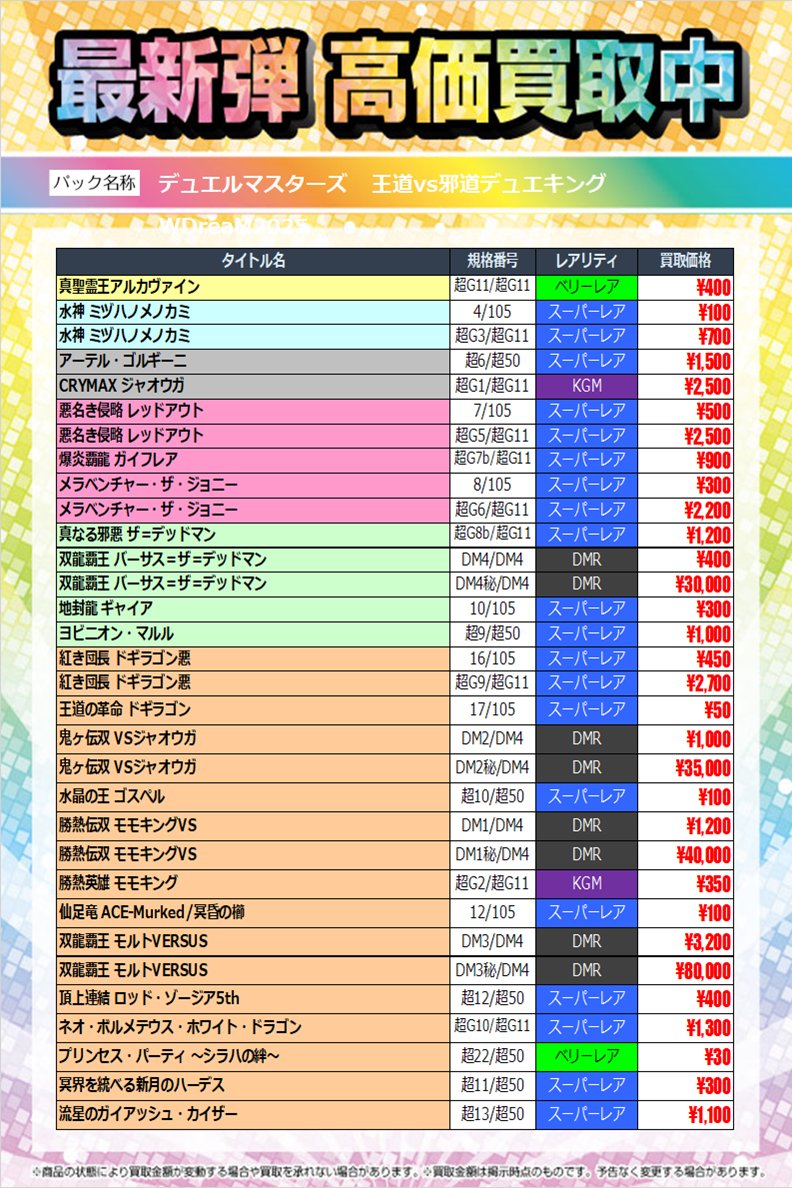Select the '¥80,000' price
Screen dimensions: 792x1188
tap(703, 971)
